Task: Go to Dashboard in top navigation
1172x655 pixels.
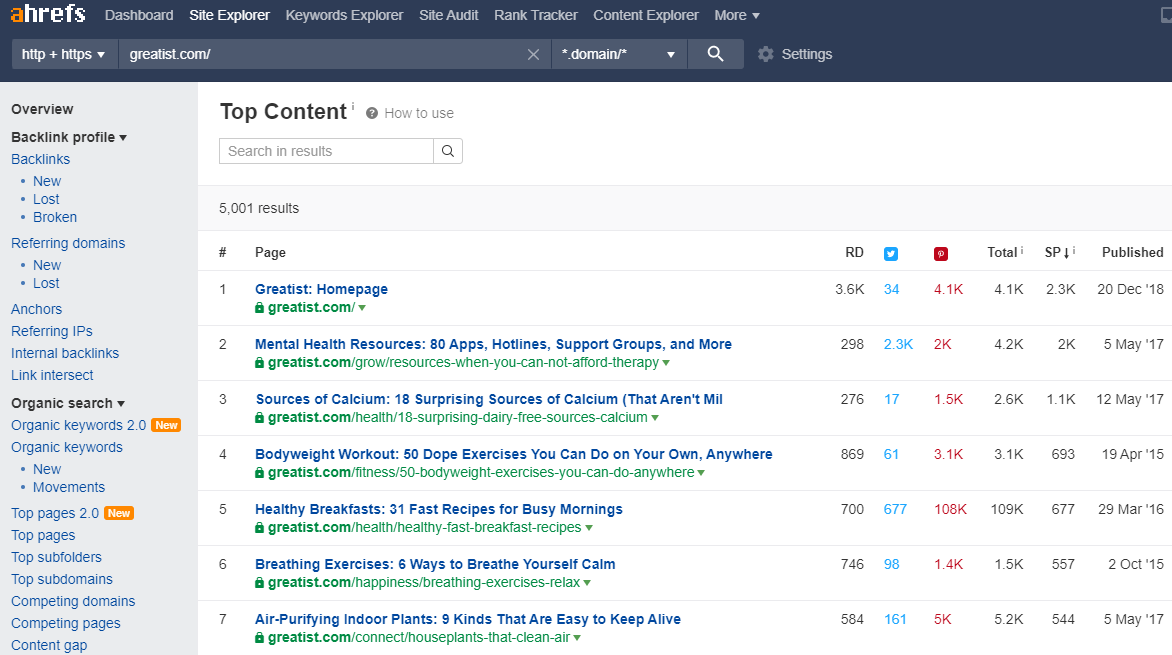Action: [x=139, y=15]
